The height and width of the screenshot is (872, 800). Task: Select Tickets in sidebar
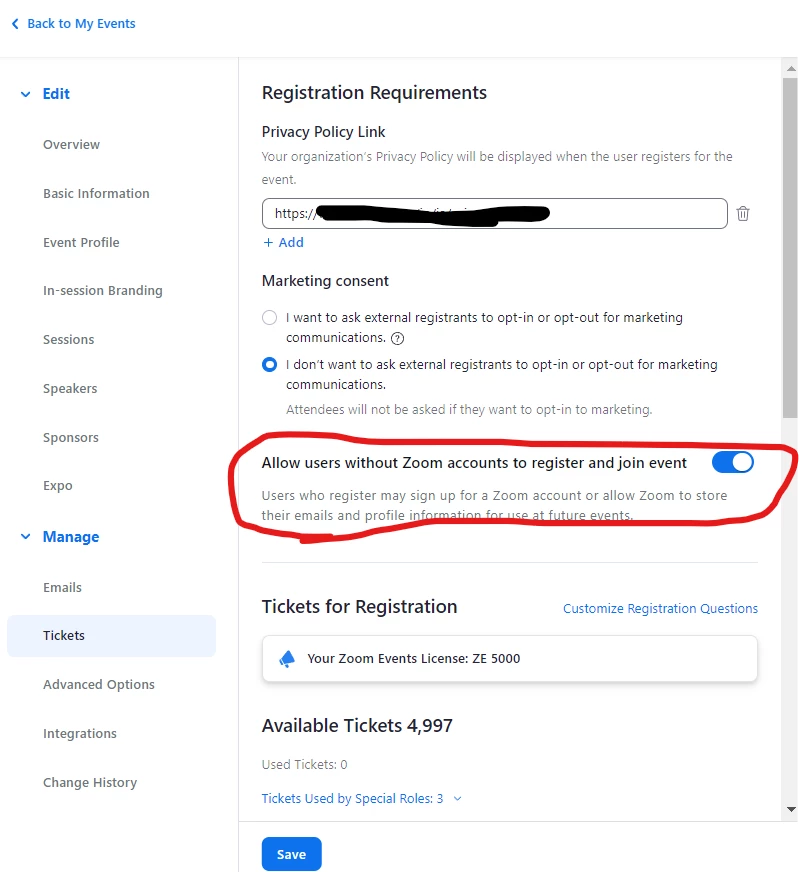pos(111,636)
